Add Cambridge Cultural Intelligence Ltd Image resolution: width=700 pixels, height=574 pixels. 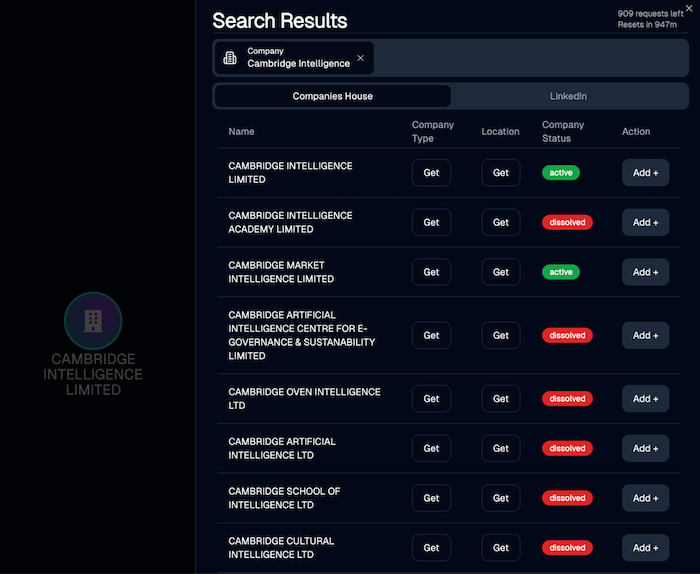point(646,548)
